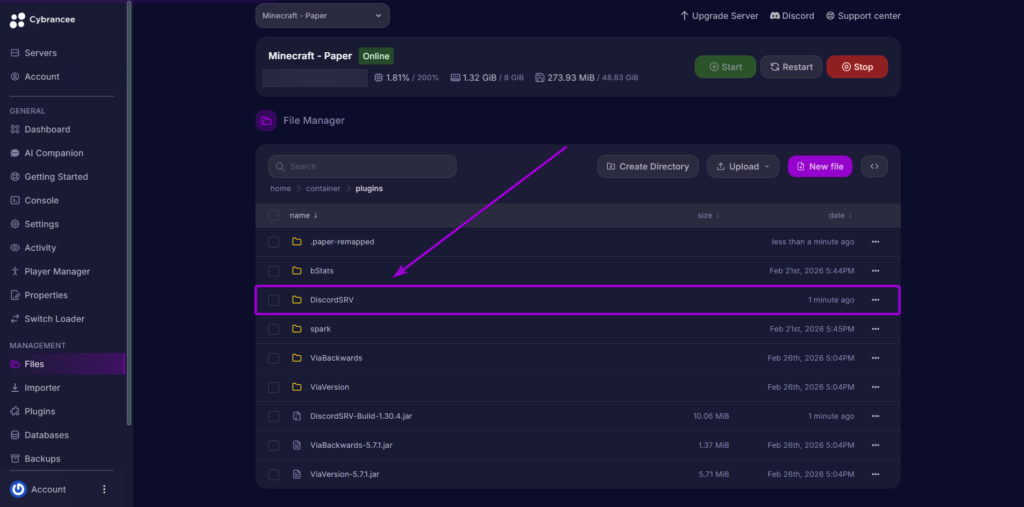The width and height of the screenshot is (1024, 507).
Task: Check the ViaVersion-5.7.1.jar checkbox
Action: [274, 474]
